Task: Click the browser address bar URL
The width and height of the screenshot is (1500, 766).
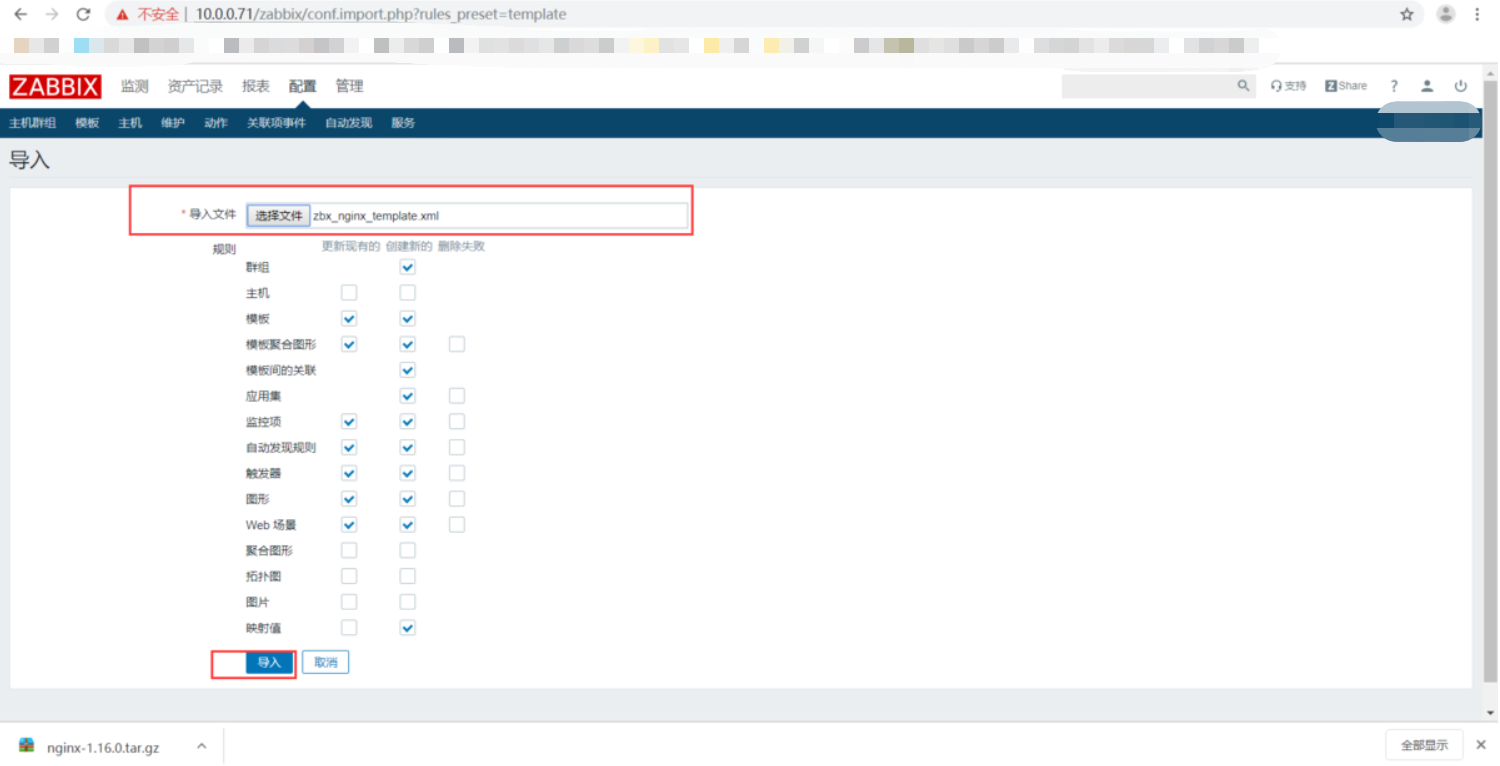Action: 381,15
